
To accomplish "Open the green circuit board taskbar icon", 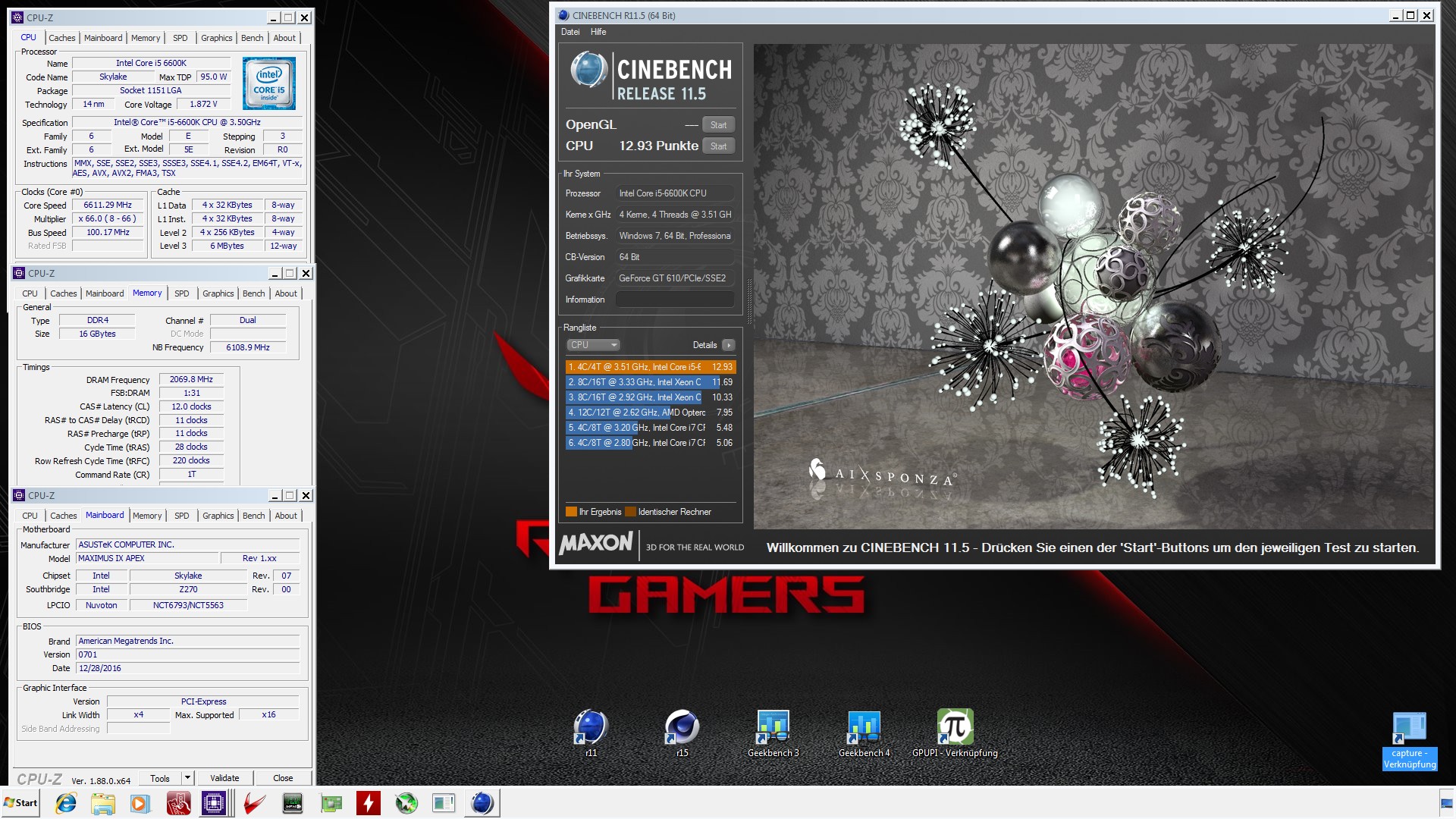I will [331, 803].
